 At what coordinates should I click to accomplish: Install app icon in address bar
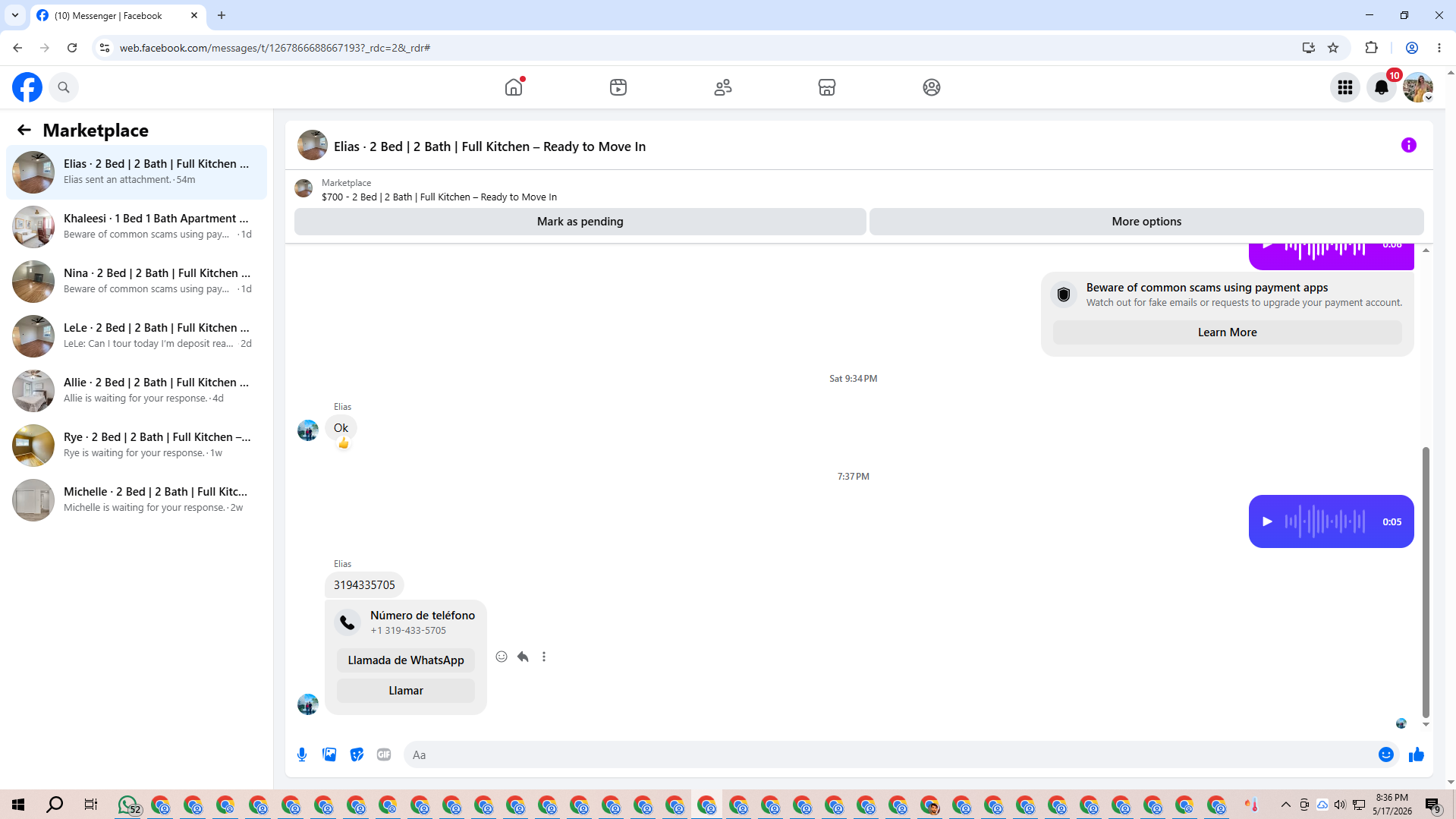1309,48
